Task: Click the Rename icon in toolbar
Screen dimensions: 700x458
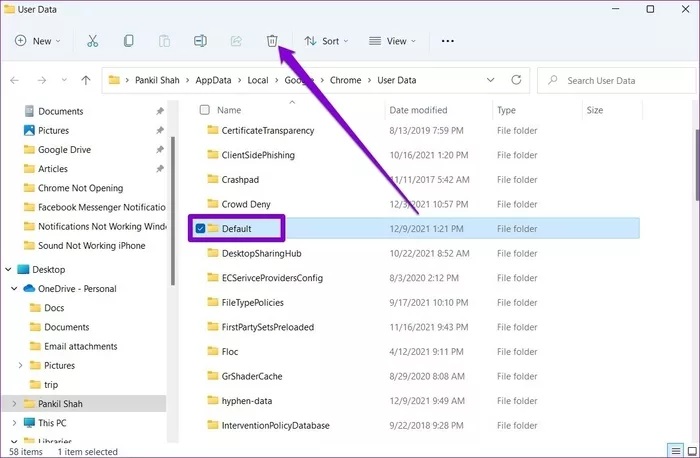Action: 200,41
